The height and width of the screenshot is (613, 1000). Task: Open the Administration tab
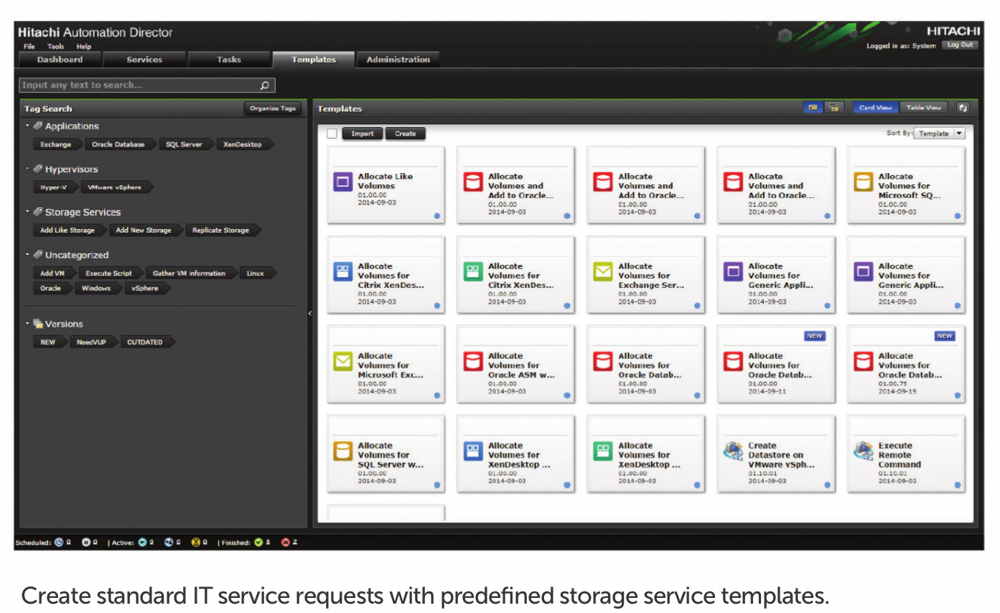pos(398,59)
